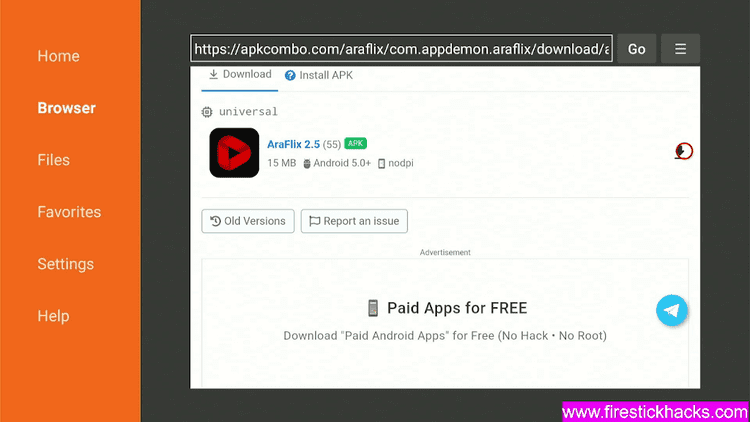
Task: Click the universal architecture label
Action: pyautogui.click(x=248, y=111)
